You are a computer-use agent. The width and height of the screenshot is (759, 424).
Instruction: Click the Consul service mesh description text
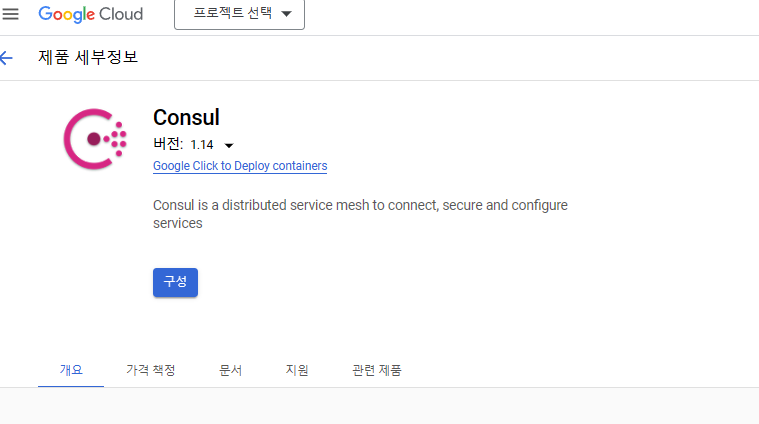(360, 214)
